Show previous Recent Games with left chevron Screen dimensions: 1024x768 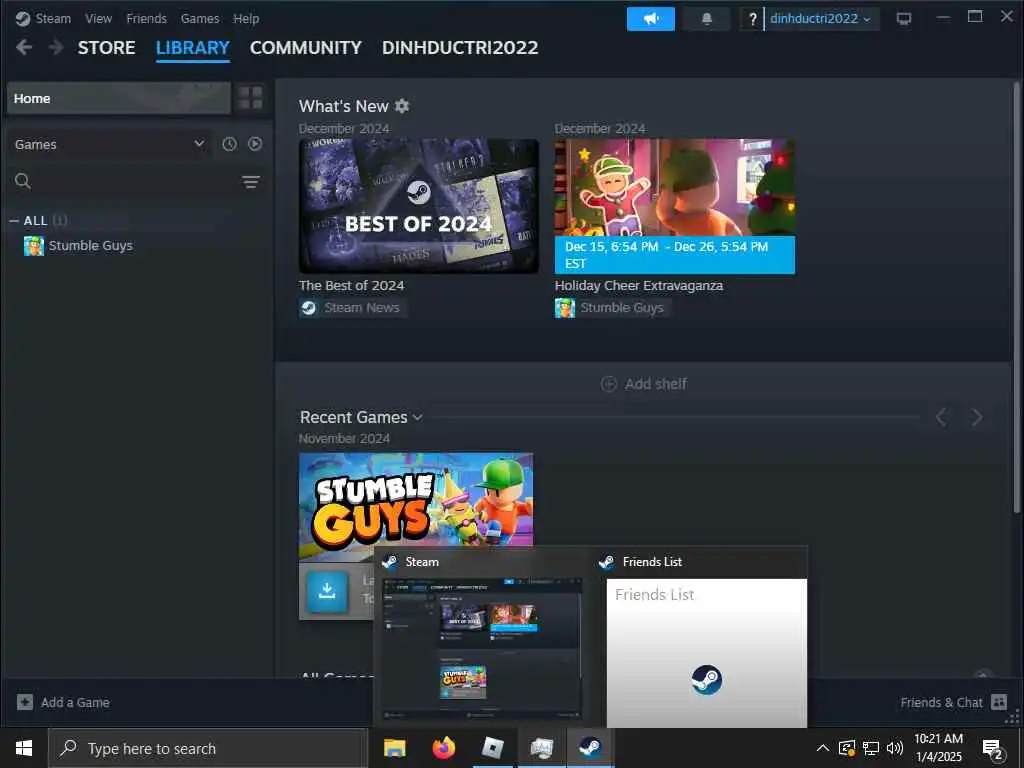(941, 417)
